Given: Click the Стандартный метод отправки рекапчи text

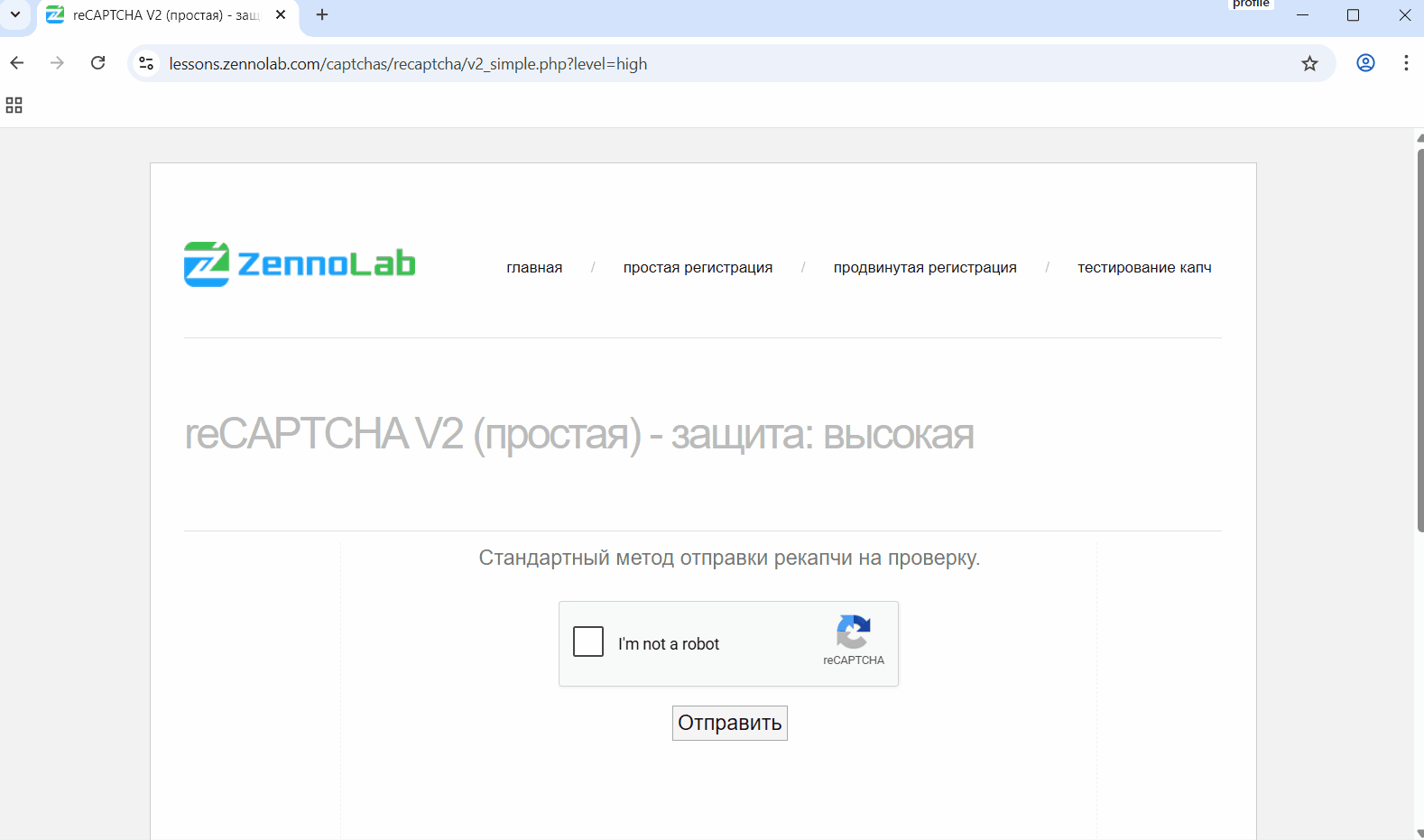Looking at the screenshot, I should [x=729, y=558].
